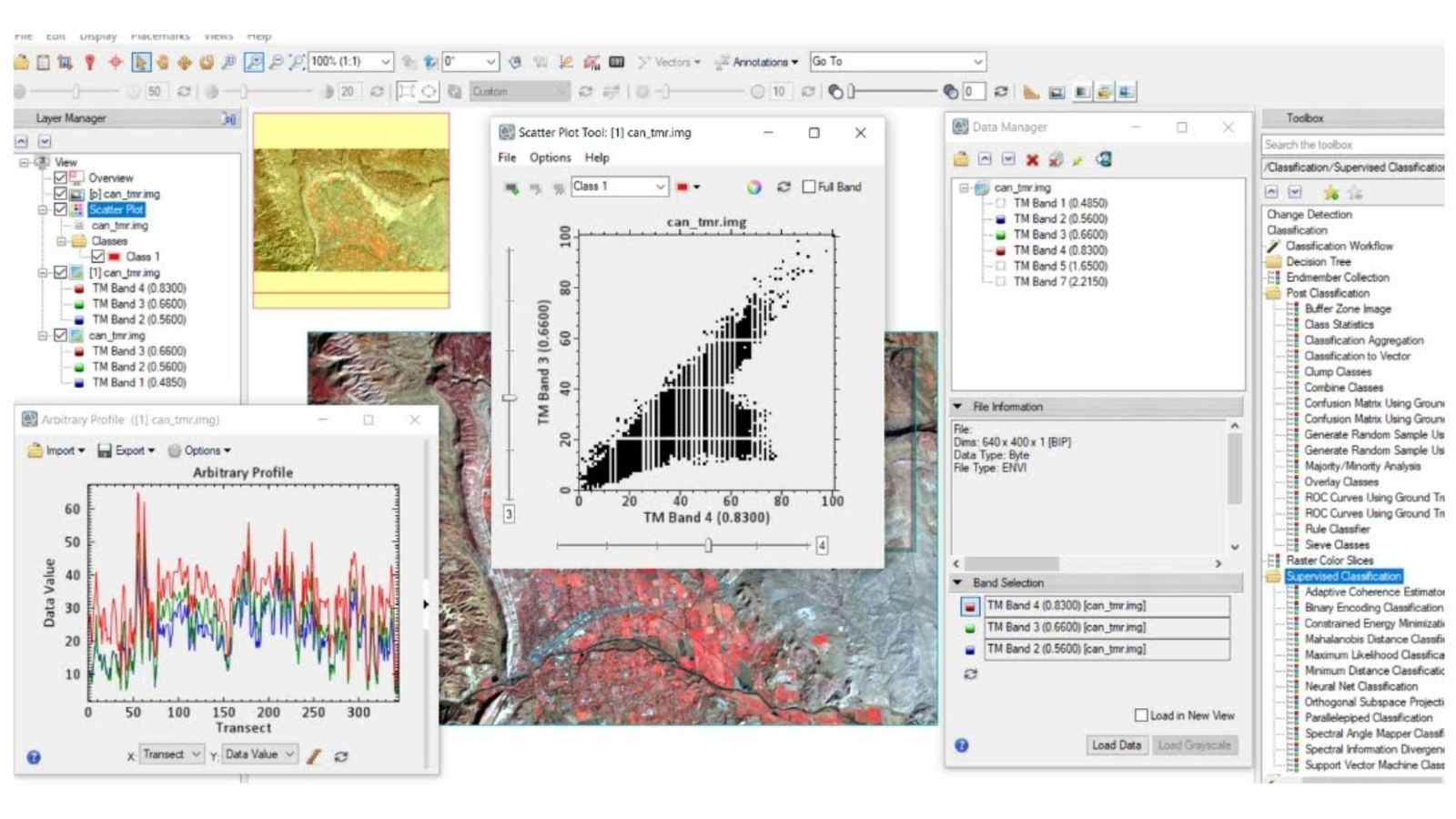This screenshot has height=819, width=1456.
Task: Click the zoom-in magnifier in main toolbar
Action: (254, 62)
